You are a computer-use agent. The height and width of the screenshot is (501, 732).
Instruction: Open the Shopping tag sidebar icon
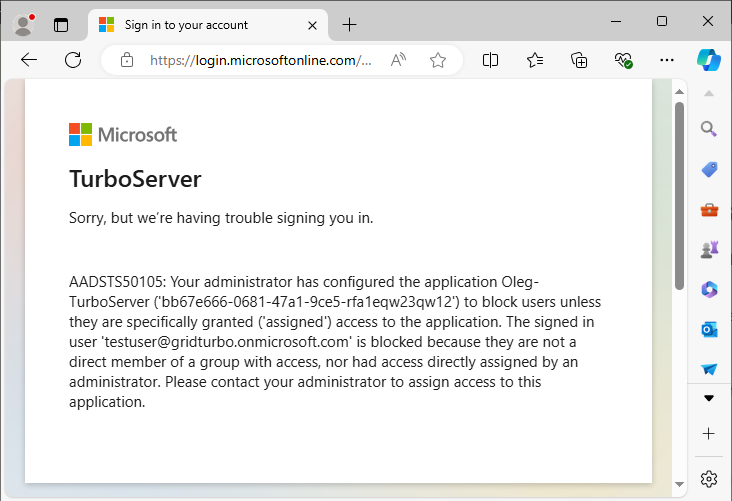click(x=709, y=169)
